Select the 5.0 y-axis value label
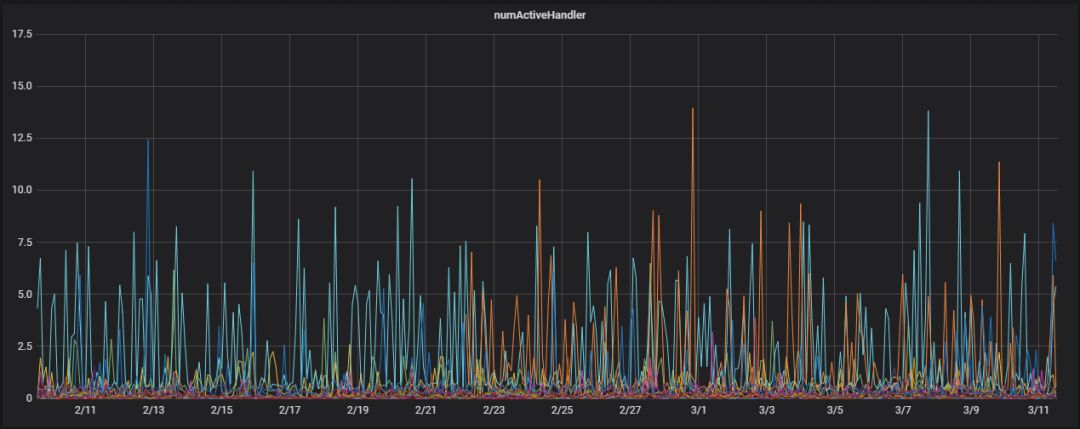 pos(25,294)
